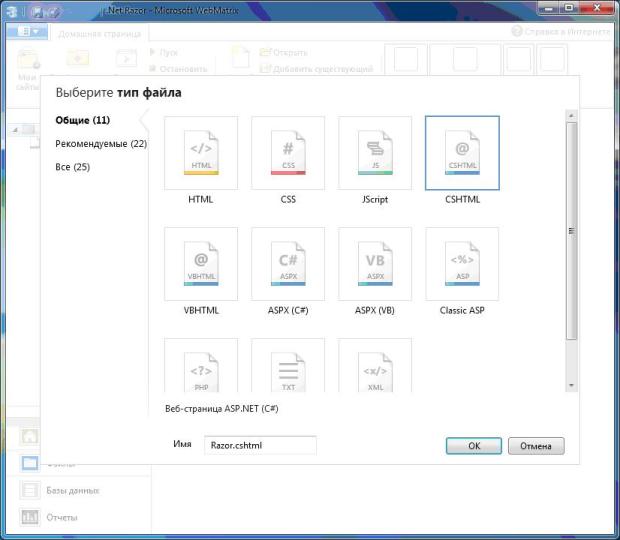The width and height of the screenshot is (620, 540).
Task: Click the scroll down arrow of file list
Action: pos(571,385)
